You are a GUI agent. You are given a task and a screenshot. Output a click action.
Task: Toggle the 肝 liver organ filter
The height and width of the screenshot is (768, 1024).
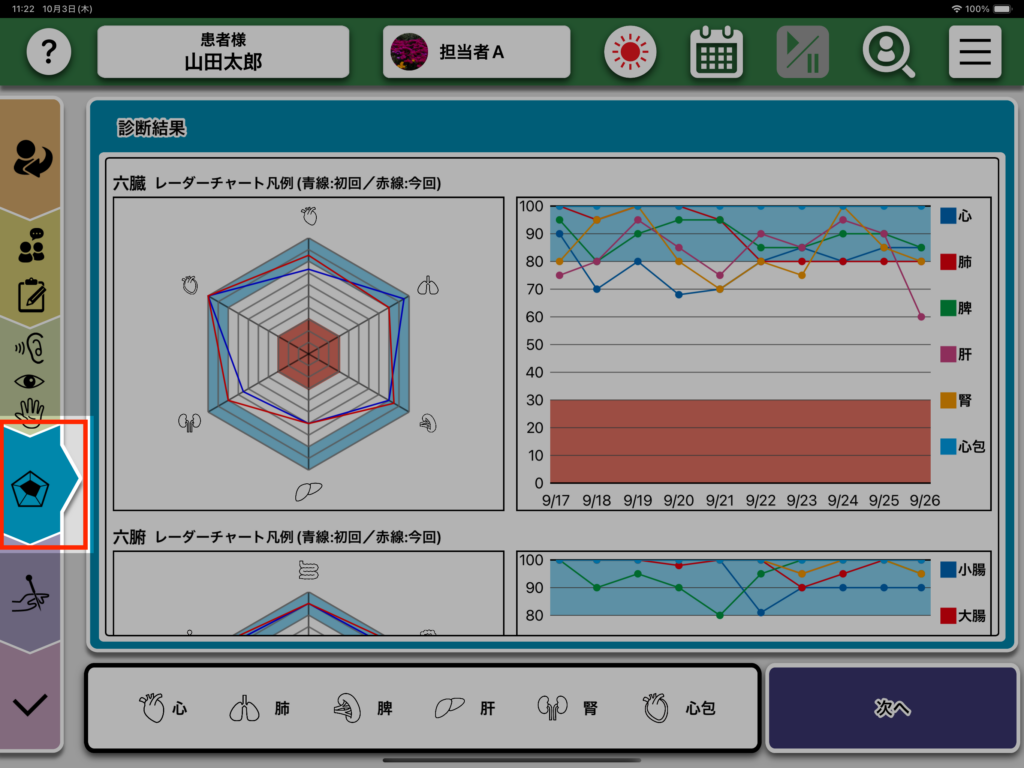[465, 709]
